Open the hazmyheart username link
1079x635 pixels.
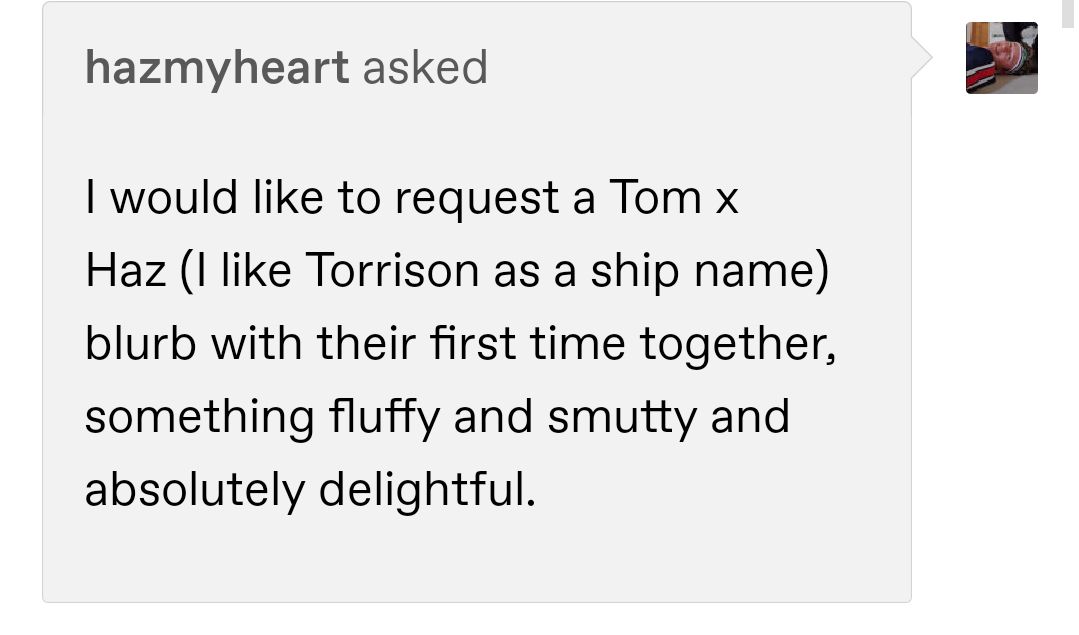[x=217, y=69]
